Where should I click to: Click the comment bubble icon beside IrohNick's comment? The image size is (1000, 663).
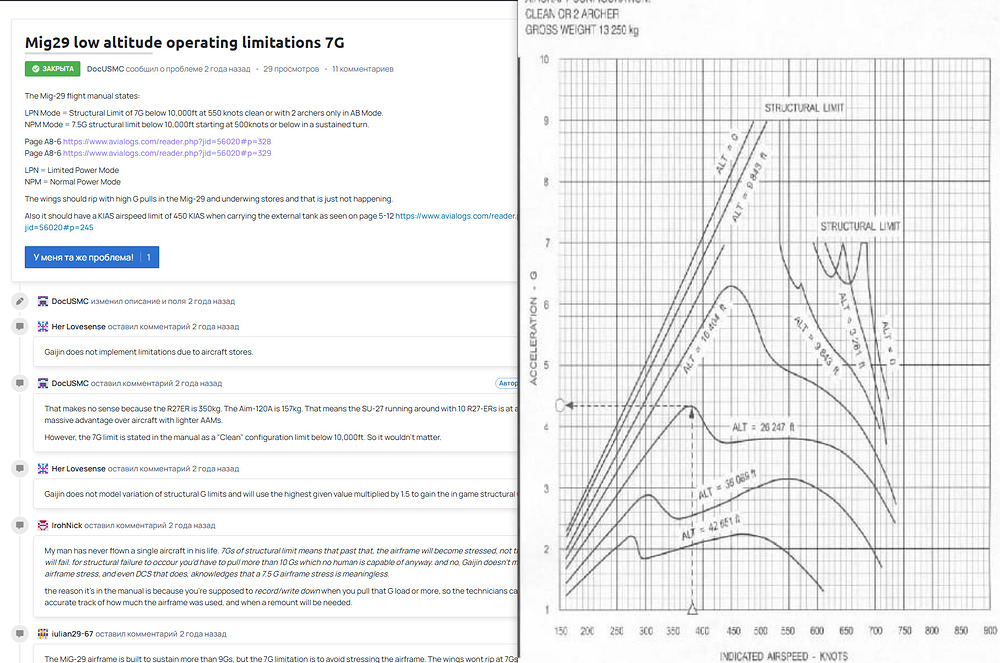[20, 525]
